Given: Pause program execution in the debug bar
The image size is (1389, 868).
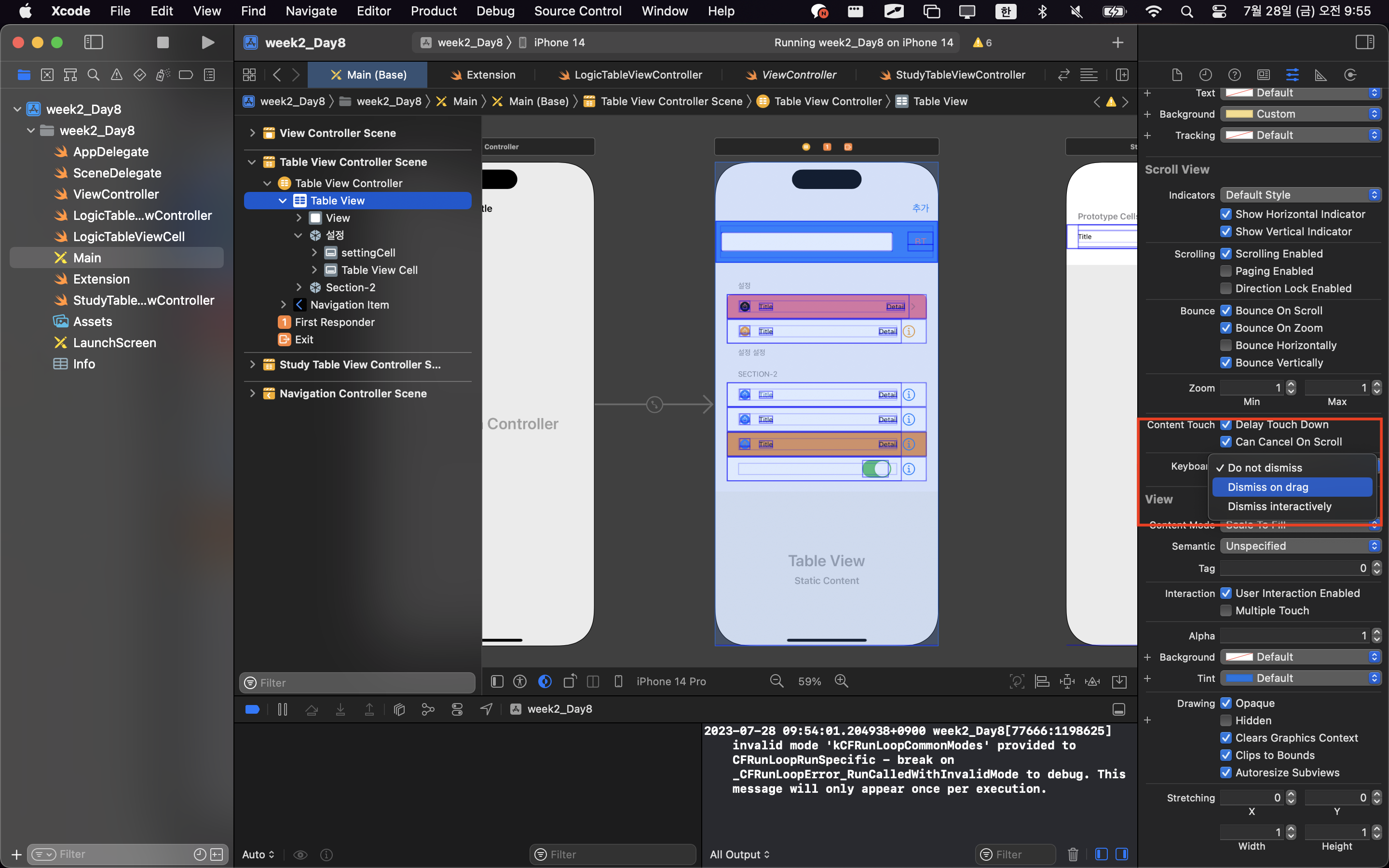Looking at the screenshot, I should (x=283, y=709).
